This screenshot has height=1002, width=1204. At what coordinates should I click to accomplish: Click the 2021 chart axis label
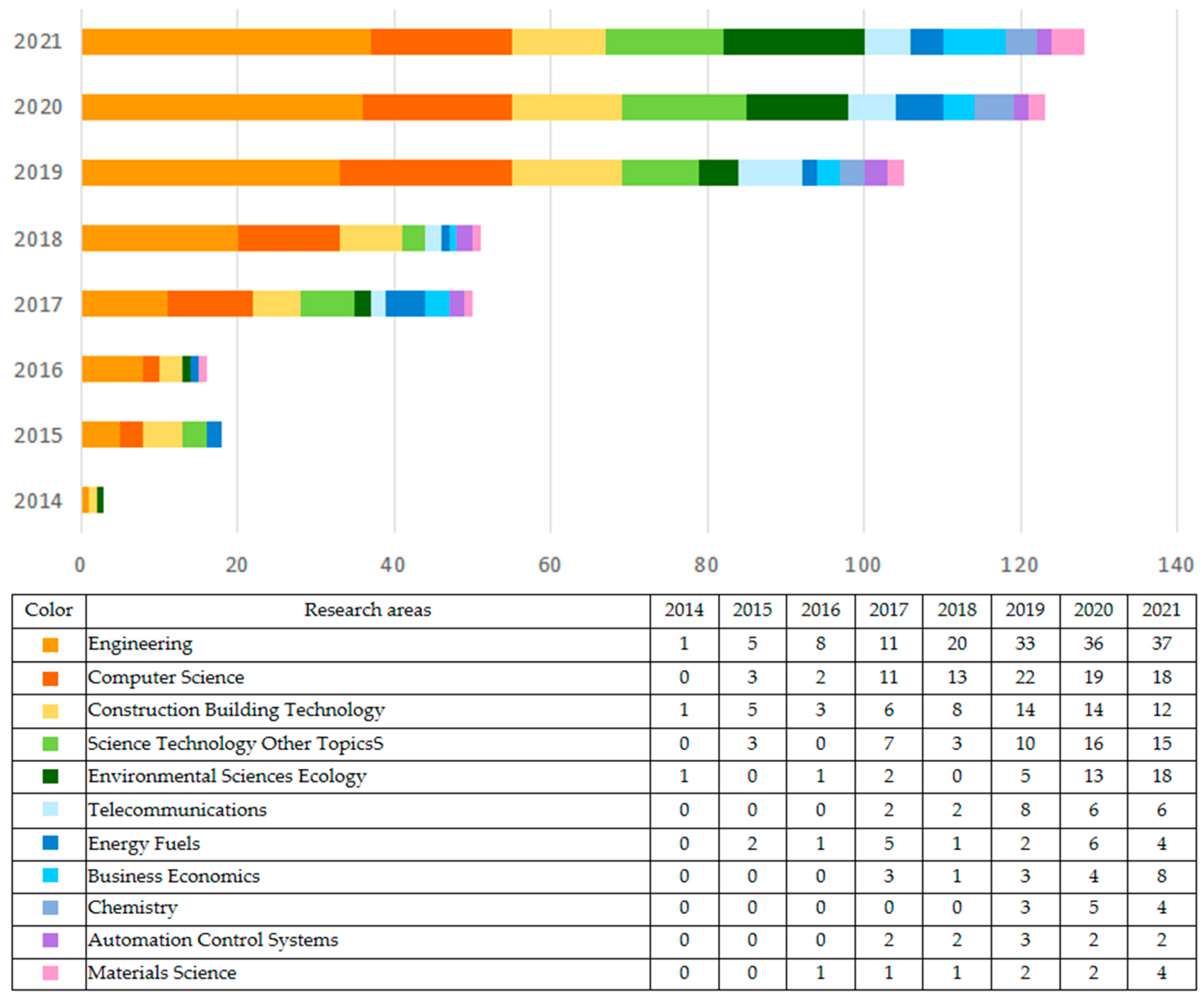(x=38, y=42)
